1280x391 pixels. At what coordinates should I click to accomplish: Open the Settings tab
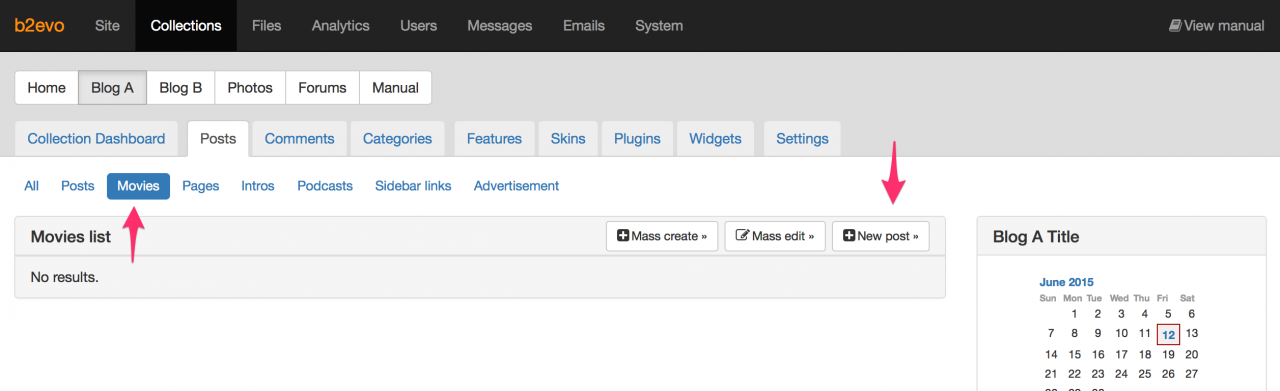[x=802, y=139]
